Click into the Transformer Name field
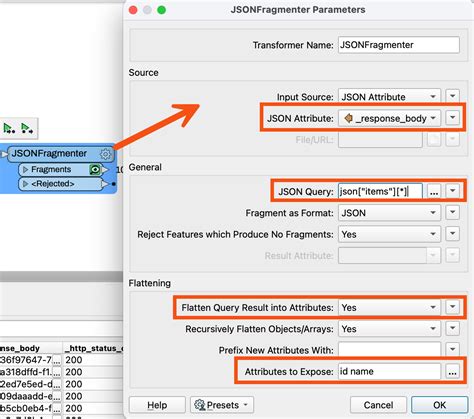The image size is (474, 419). pos(399,45)
